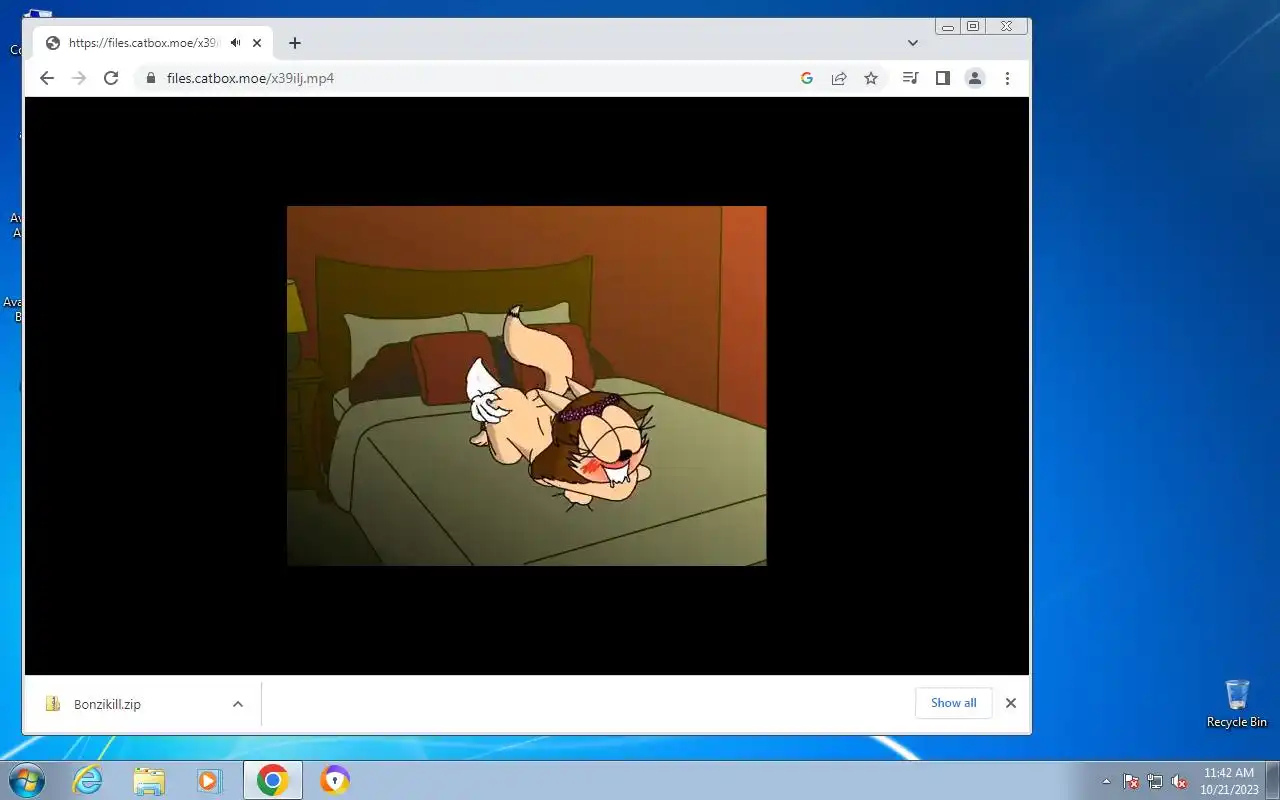Minimize the Chrome window
The height and width of the screenshot is (800, 1280).
(x=948, y=27)
